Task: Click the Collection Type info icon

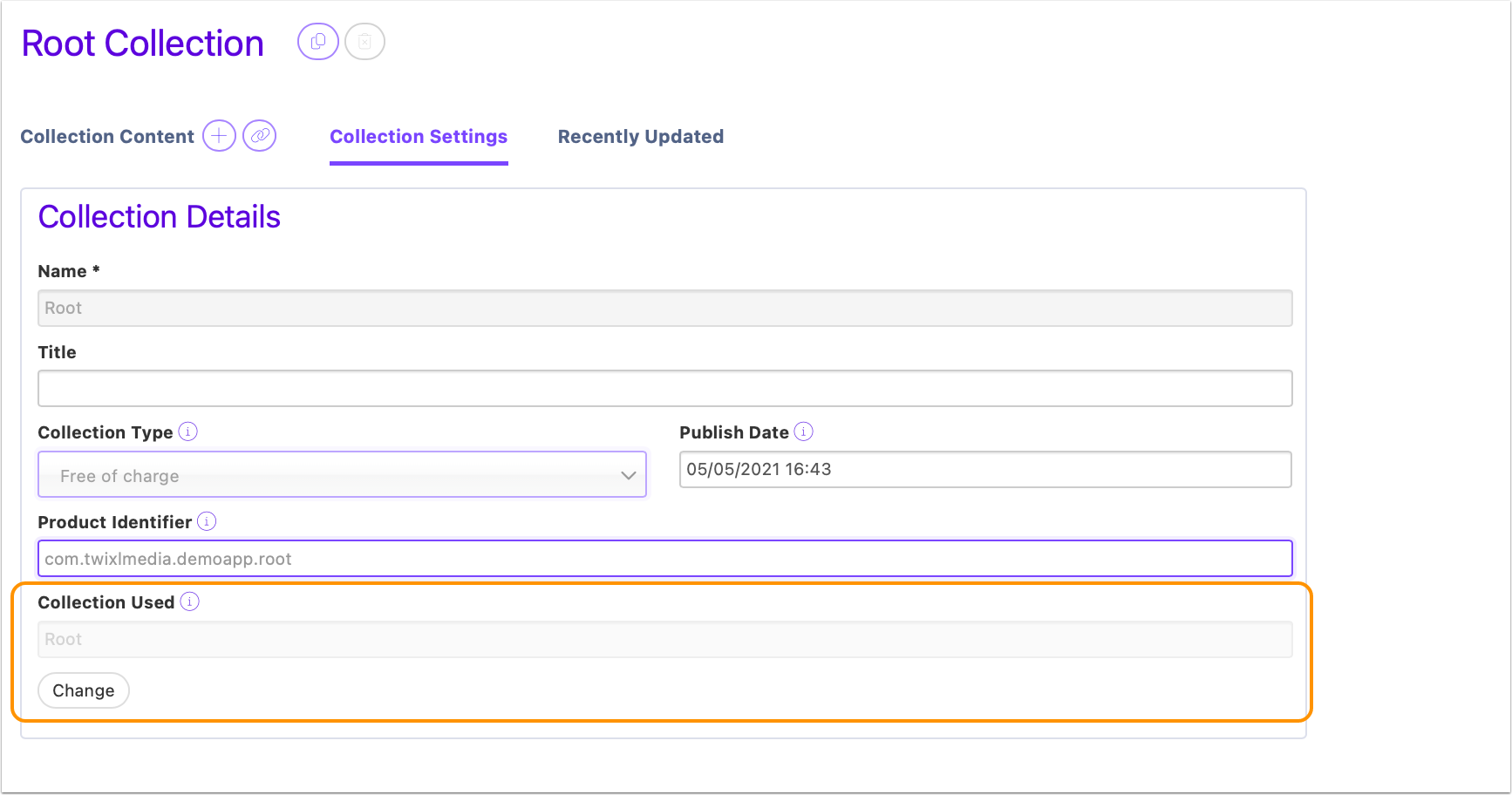Action: (x=188, y=431)
